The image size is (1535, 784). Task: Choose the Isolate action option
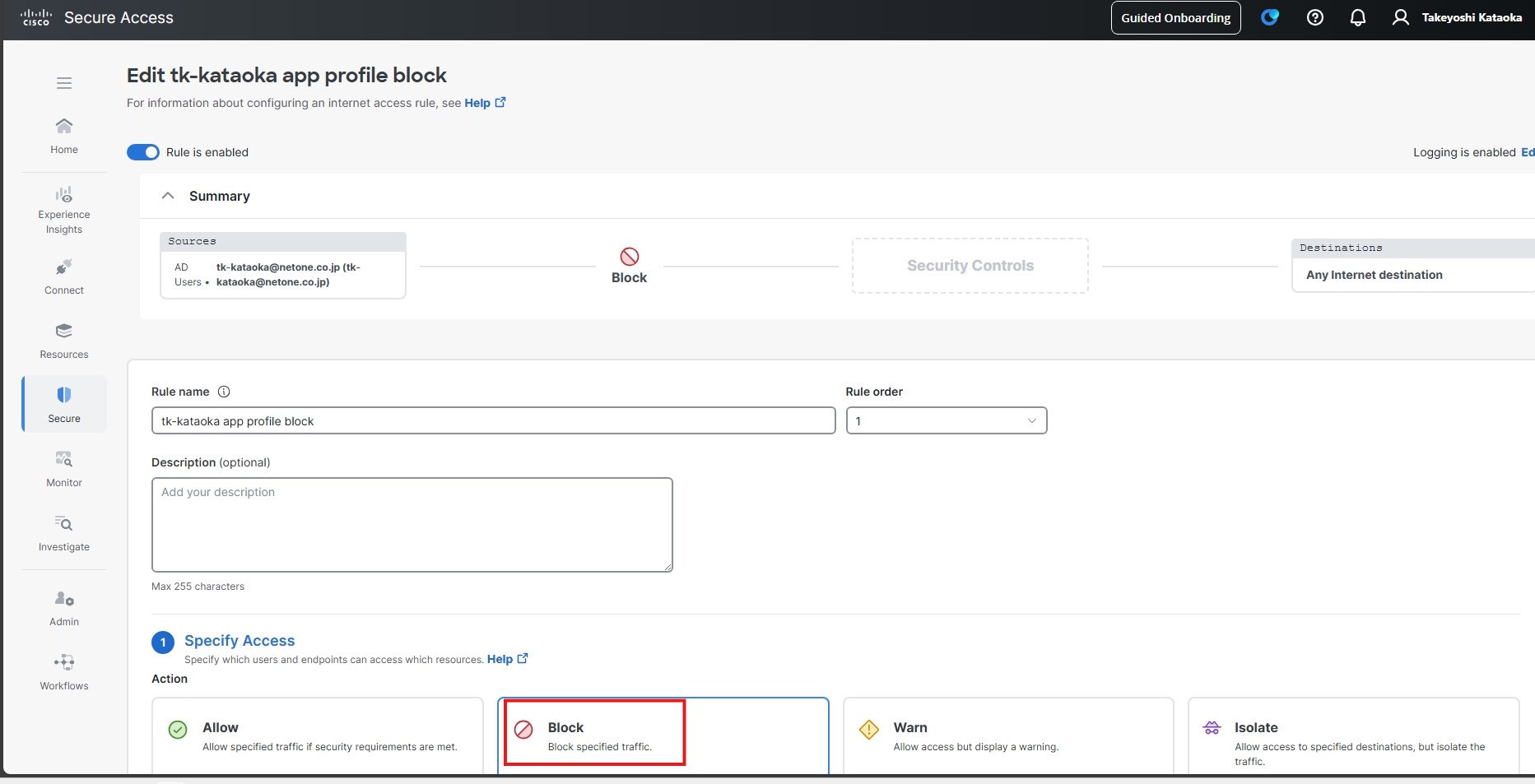click(1352, 735)
